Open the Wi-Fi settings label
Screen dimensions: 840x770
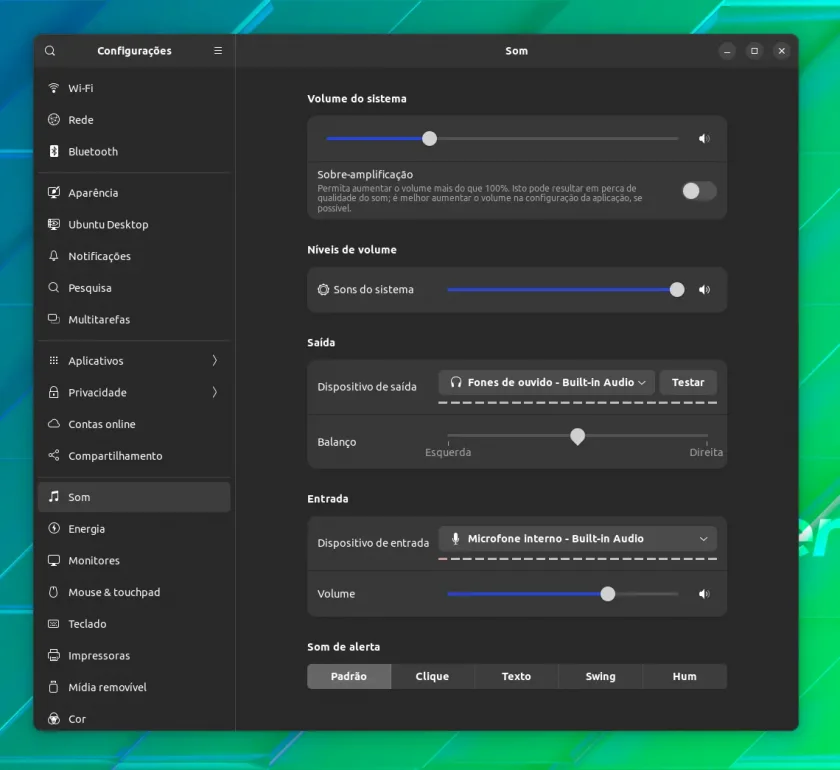click(x=81, y=88)
